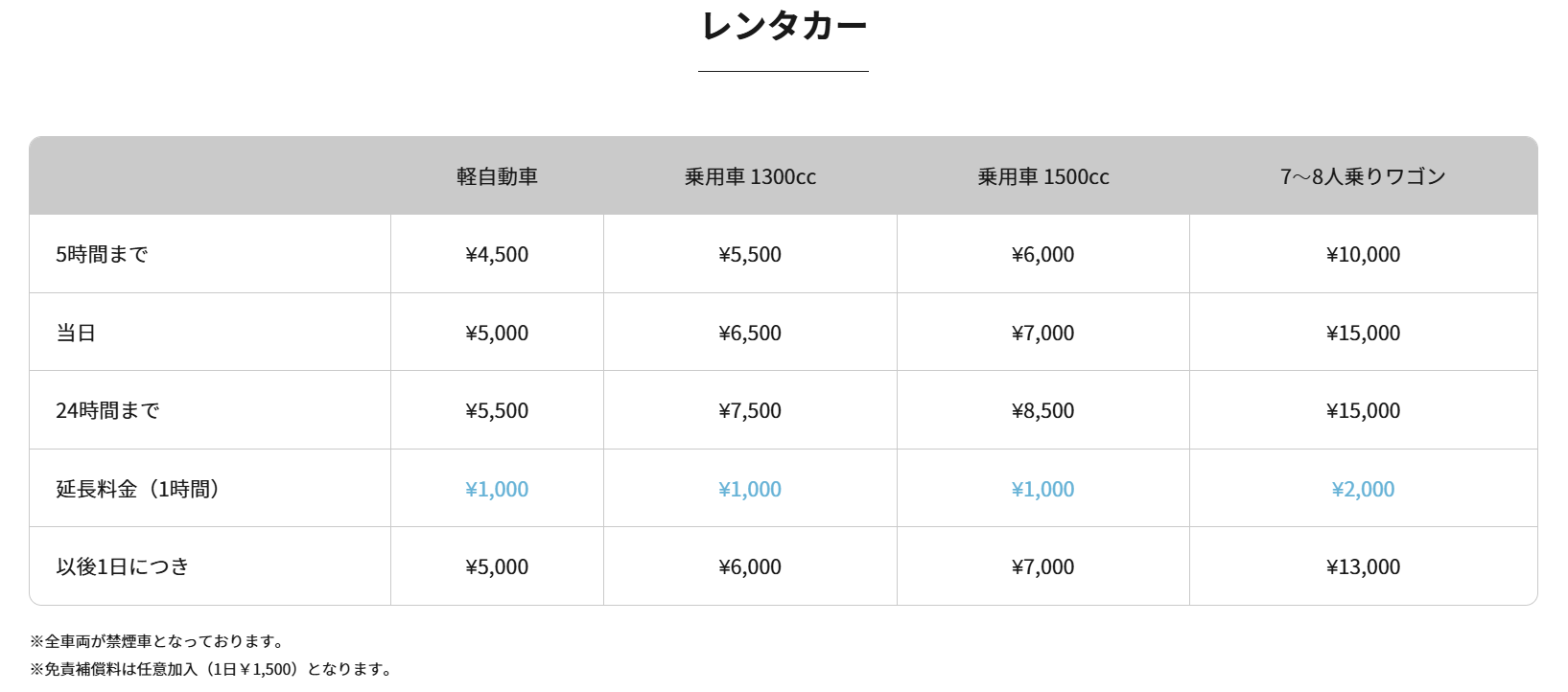Select the 乗用車 1500cc column header

[1043, 176]
